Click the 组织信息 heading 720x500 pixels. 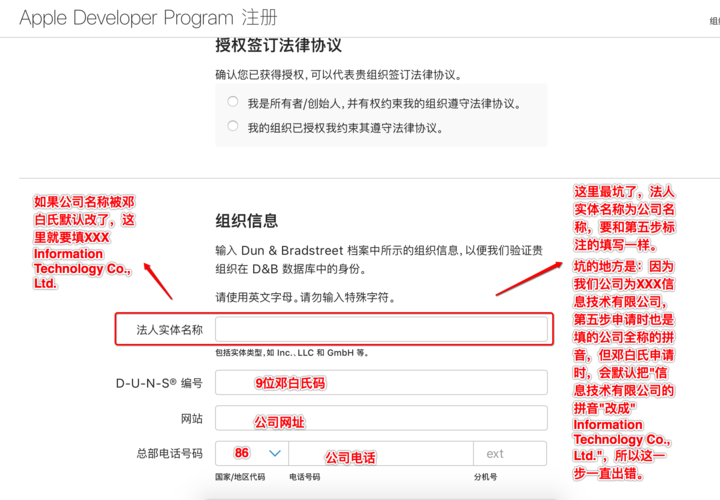click(x=247, y=221)
